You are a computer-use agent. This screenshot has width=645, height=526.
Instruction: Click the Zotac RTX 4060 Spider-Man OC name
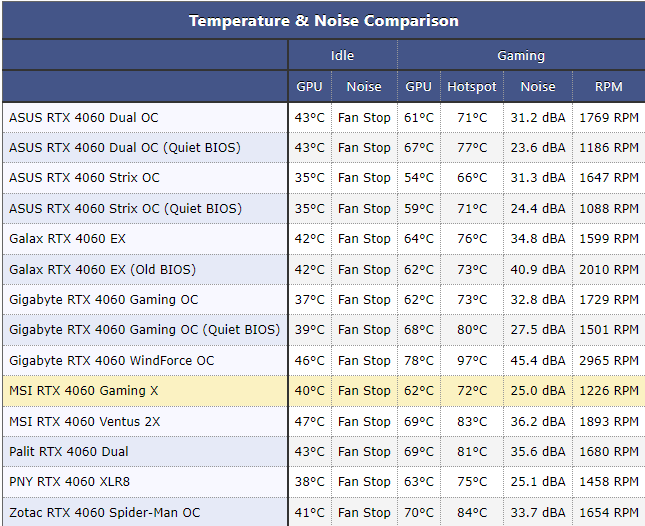[104, 513]
